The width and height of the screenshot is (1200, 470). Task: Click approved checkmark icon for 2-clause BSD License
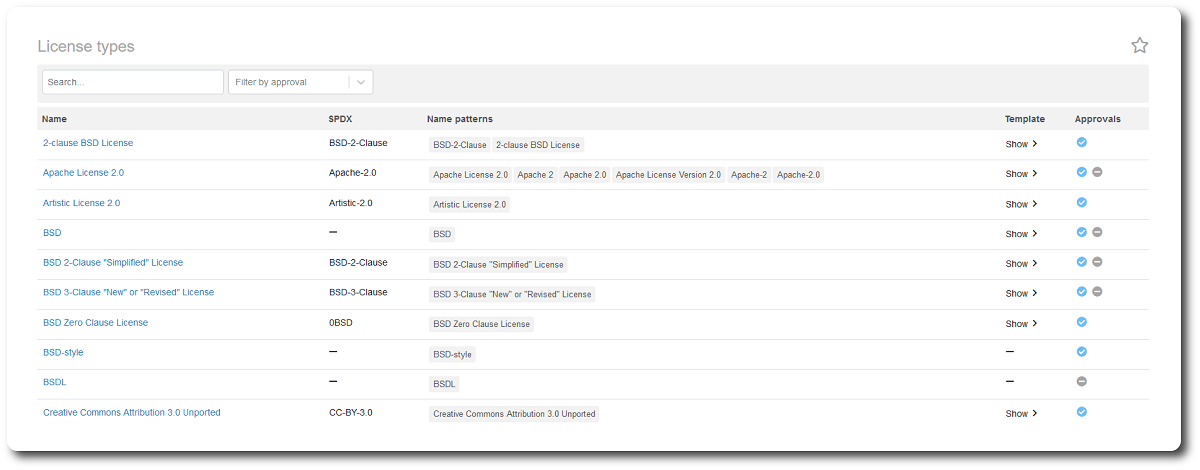pos(1081,143)
